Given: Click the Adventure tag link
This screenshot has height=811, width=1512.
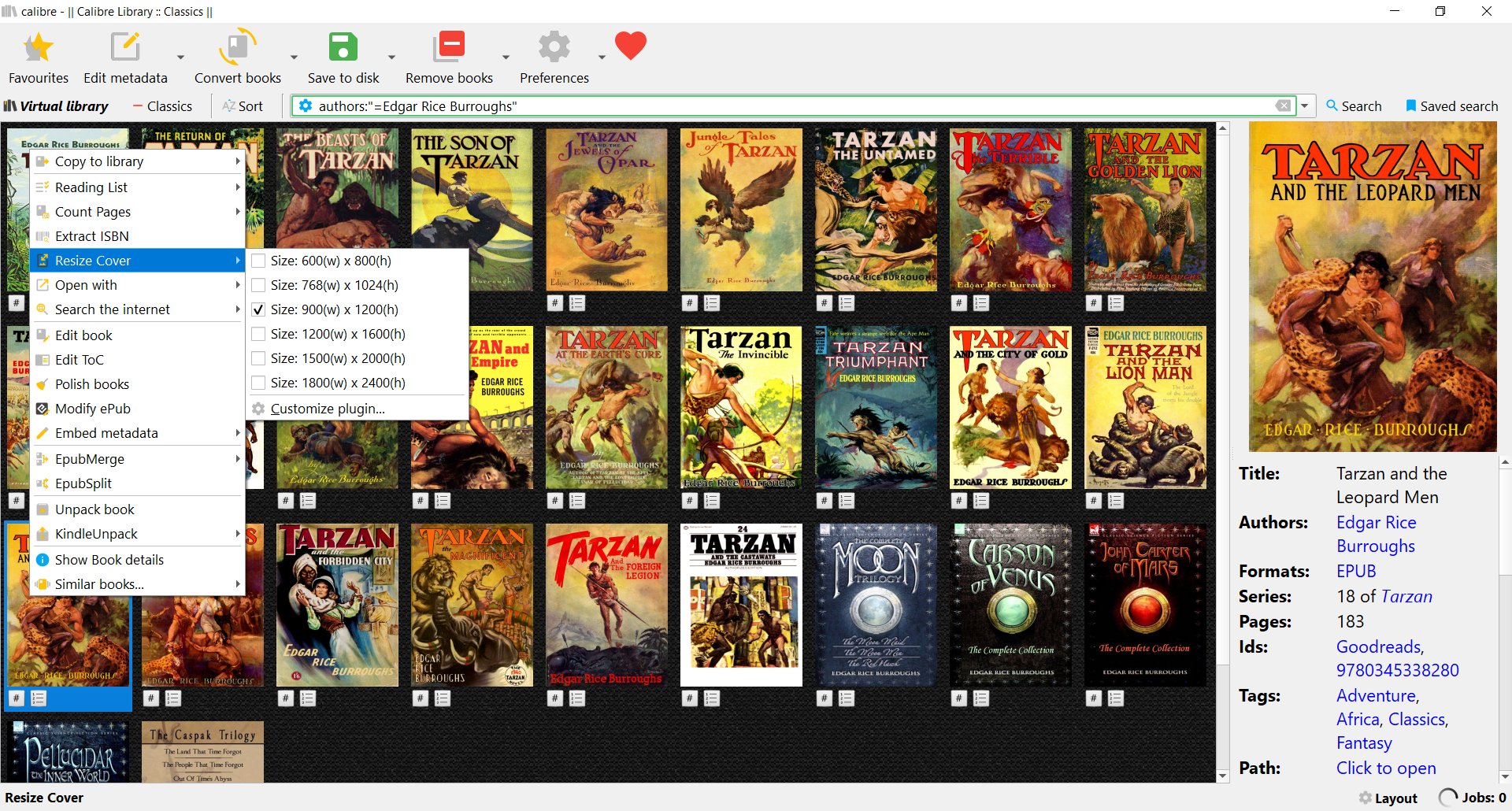Looking at the screenshot, I should [x=1377, y=696].
